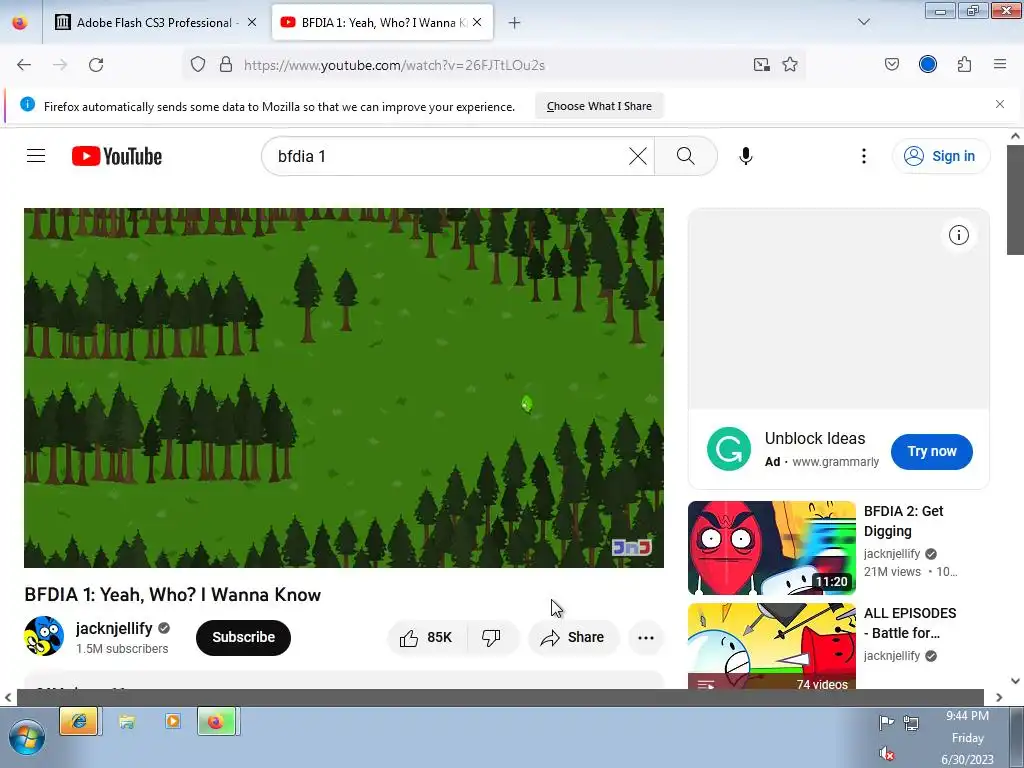Open tracking protection shield icon
The image size is (1024, 768).
[x=198, y=65]
